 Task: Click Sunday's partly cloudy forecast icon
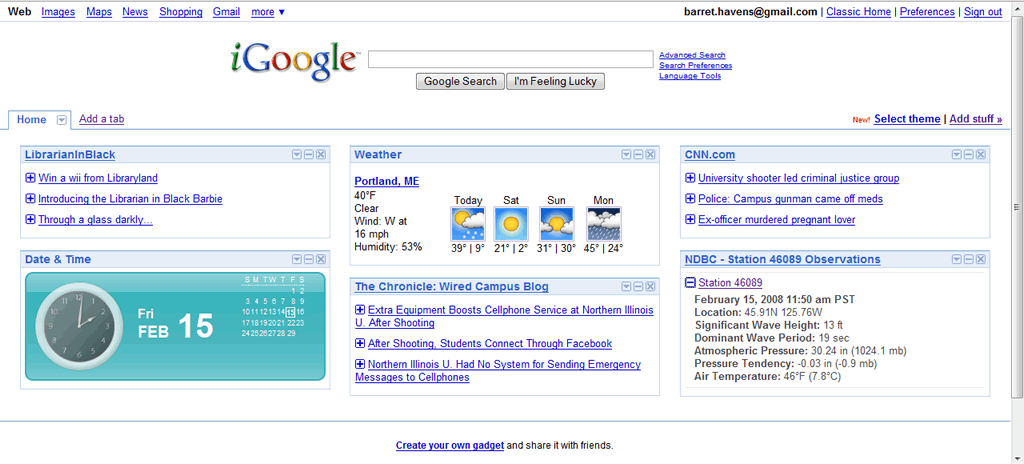[556, 224]
